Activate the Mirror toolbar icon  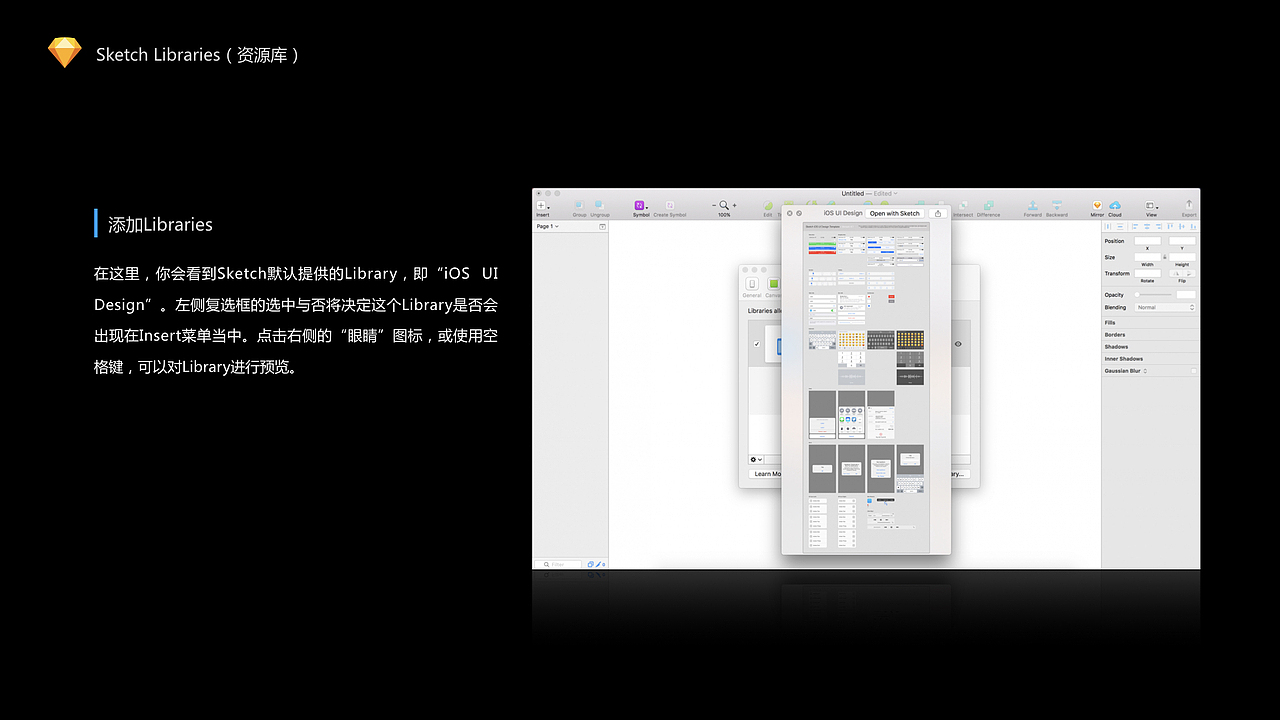point(1097,206)
